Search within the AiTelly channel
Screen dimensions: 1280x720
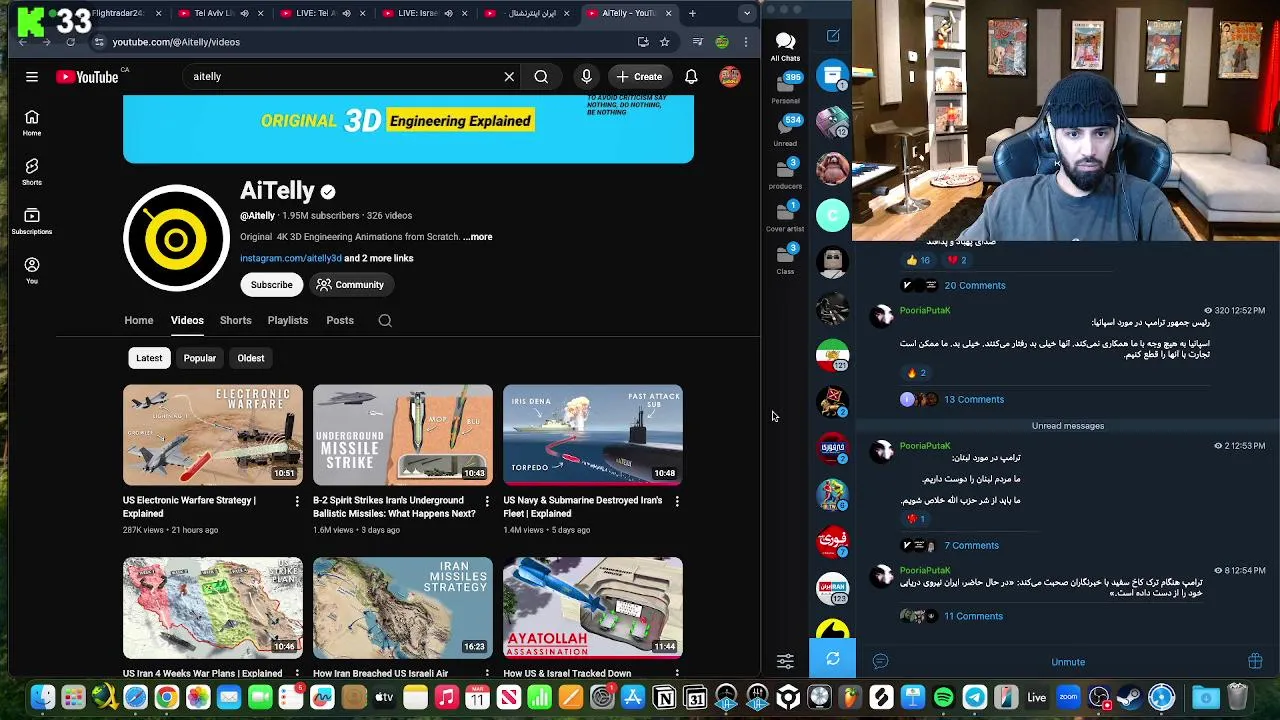pos(385,321)
